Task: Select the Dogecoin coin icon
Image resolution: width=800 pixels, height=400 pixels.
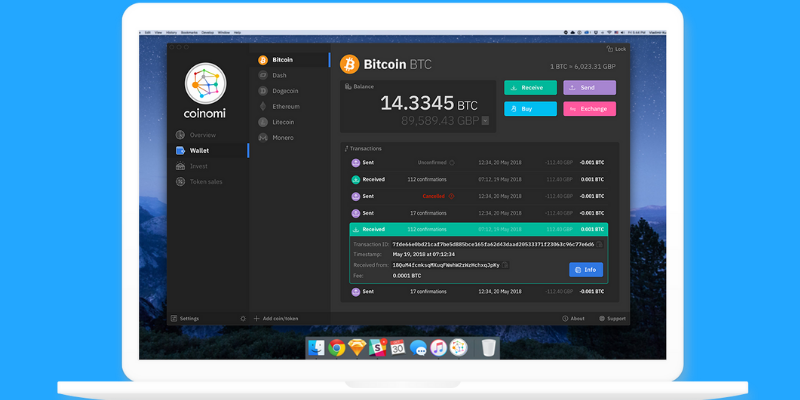Action: pyautogui.click(x=263, y=91)
